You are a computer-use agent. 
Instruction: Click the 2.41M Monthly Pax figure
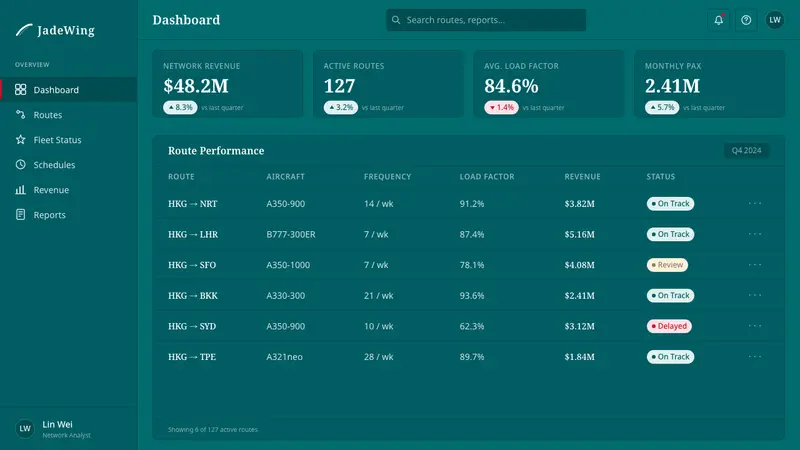(x=672, y=86)
